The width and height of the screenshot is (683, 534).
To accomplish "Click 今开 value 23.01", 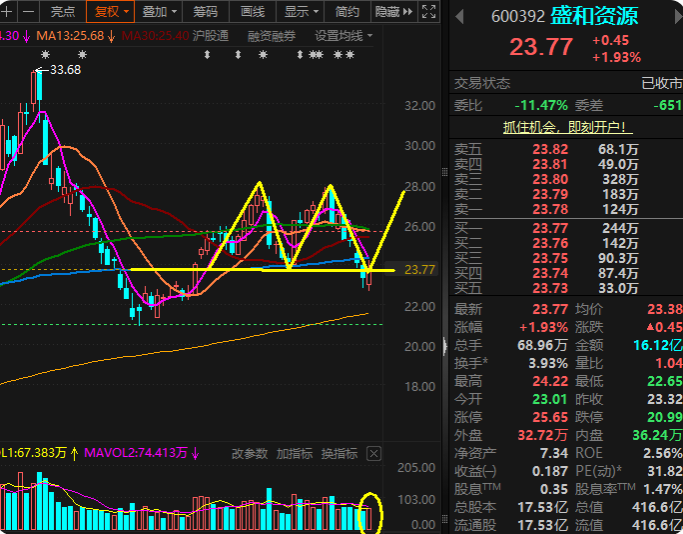I will click(x=550, y=399).
